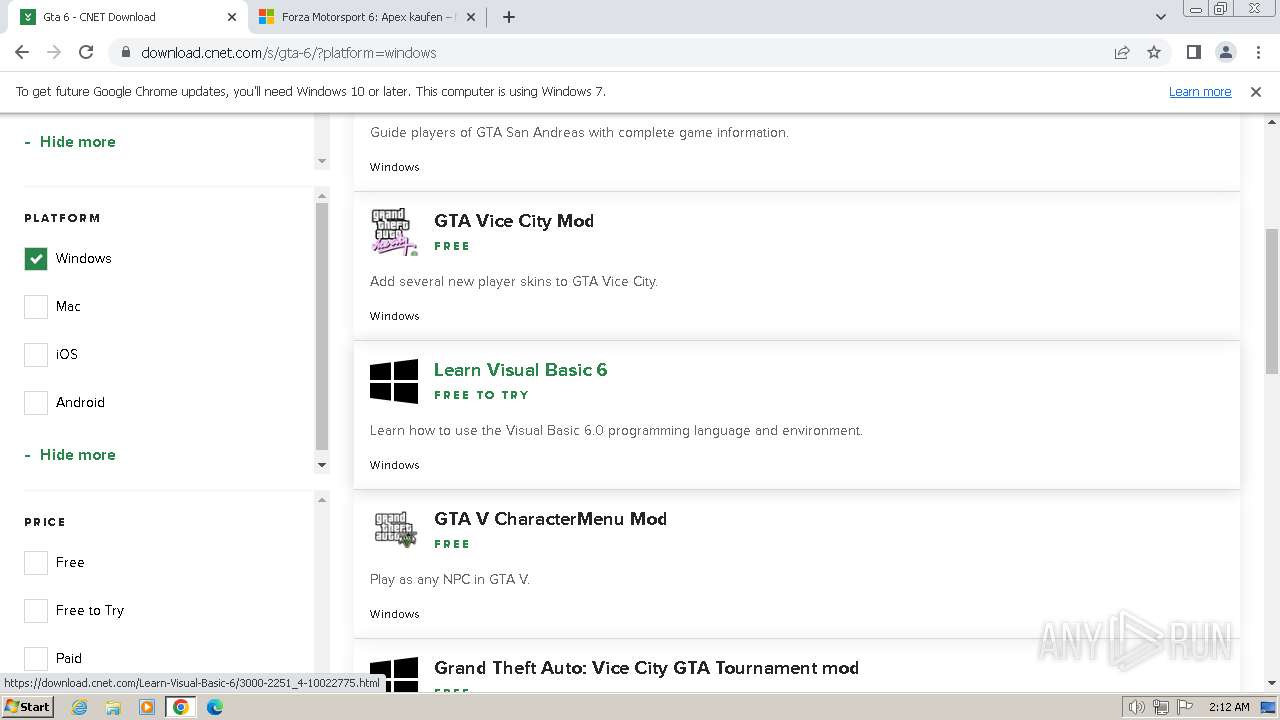1280x720 pixels.
Task: Collapse upper filter with Hide more
Action: click(70, 141)
